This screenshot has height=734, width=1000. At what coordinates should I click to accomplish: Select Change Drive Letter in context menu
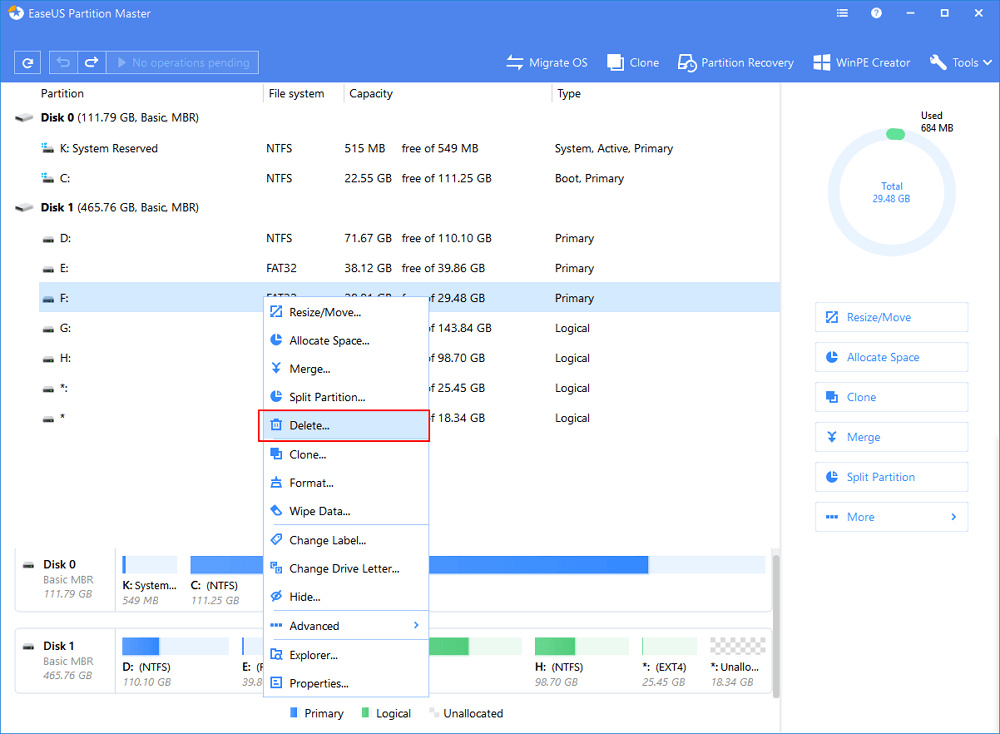(346, 568)
